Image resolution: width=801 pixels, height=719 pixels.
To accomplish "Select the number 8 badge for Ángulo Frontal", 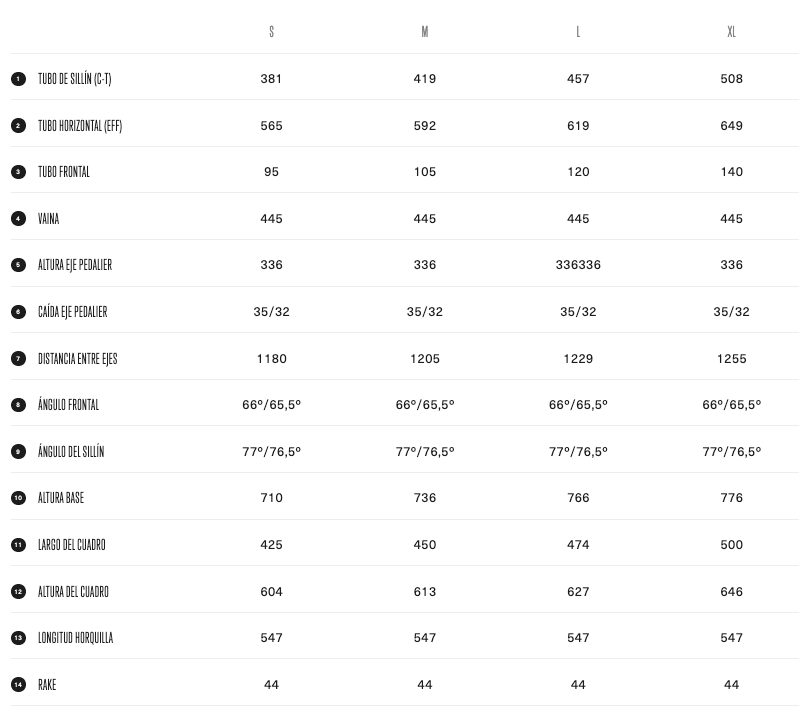I will [x=18, y=405].
